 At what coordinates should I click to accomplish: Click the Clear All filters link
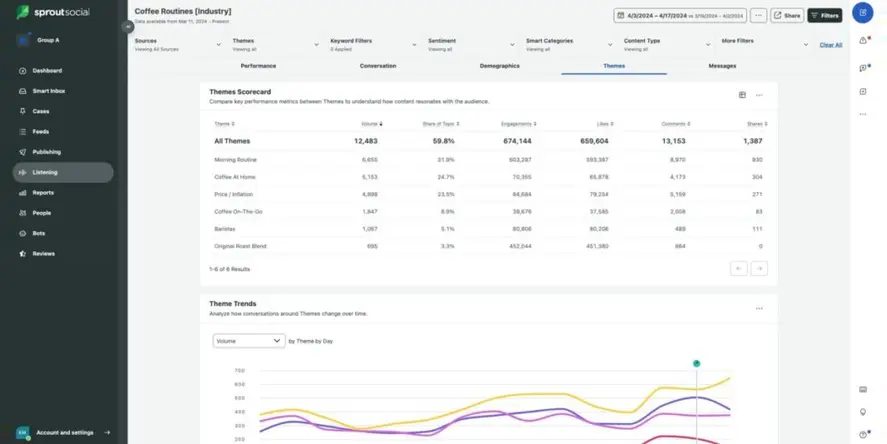tap(830, 45)
